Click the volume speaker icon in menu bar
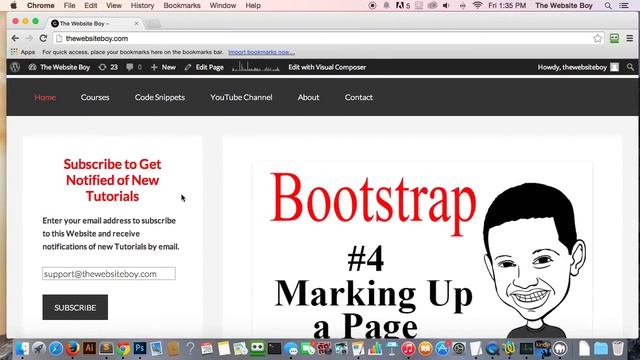This screenshot has width=640, height=360. click(447, 5)
